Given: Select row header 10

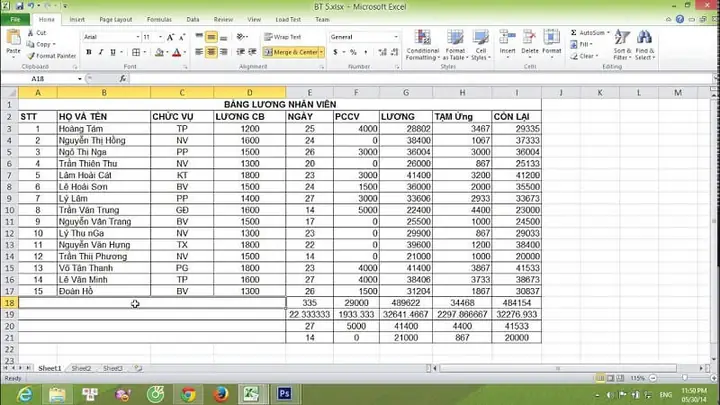Looking at the screenshot, I should (9, 210).
